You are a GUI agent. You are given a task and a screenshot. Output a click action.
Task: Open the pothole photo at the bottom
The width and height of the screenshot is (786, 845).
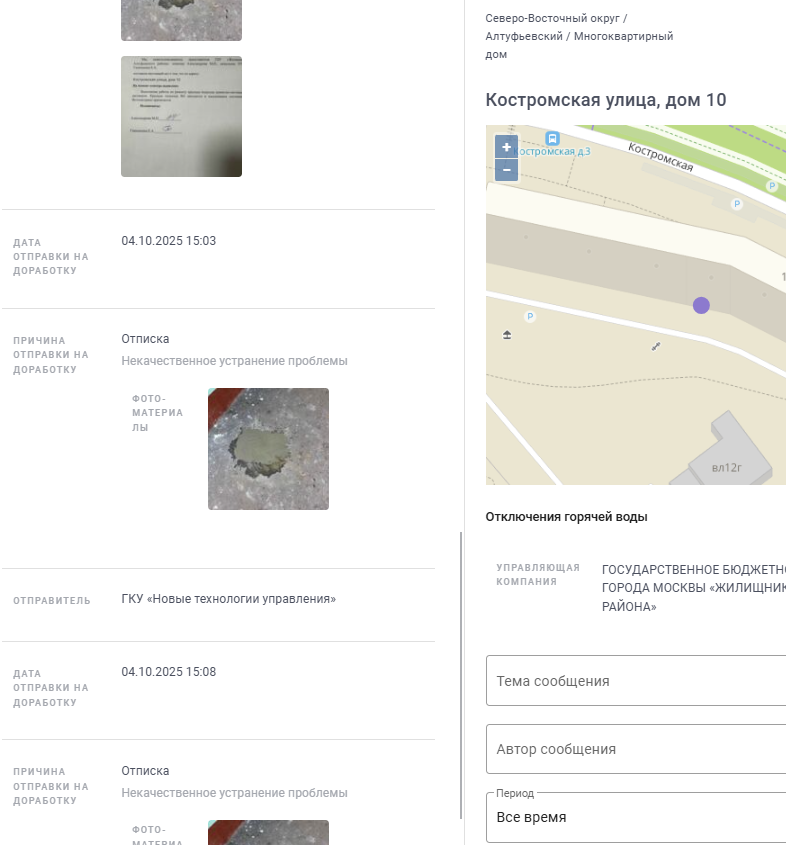[x=268, y=833]
